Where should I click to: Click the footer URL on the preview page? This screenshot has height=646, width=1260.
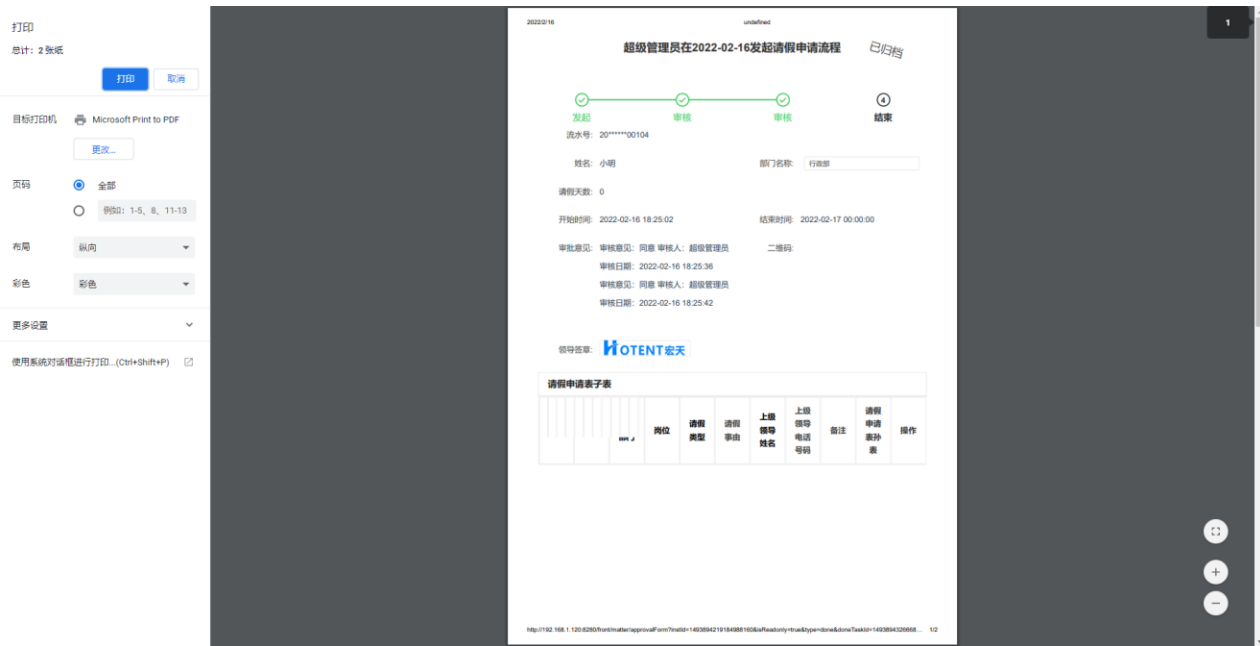[x=724, y=630]
